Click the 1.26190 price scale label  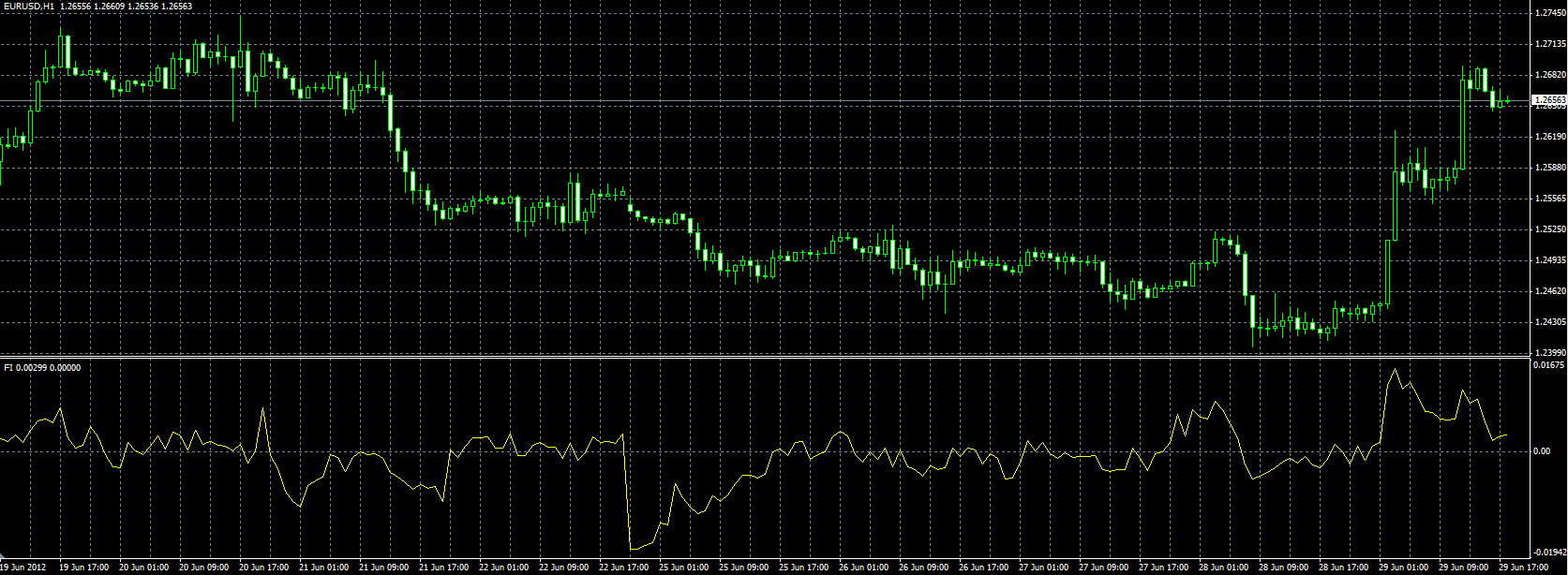click(x=1552, y=137)
